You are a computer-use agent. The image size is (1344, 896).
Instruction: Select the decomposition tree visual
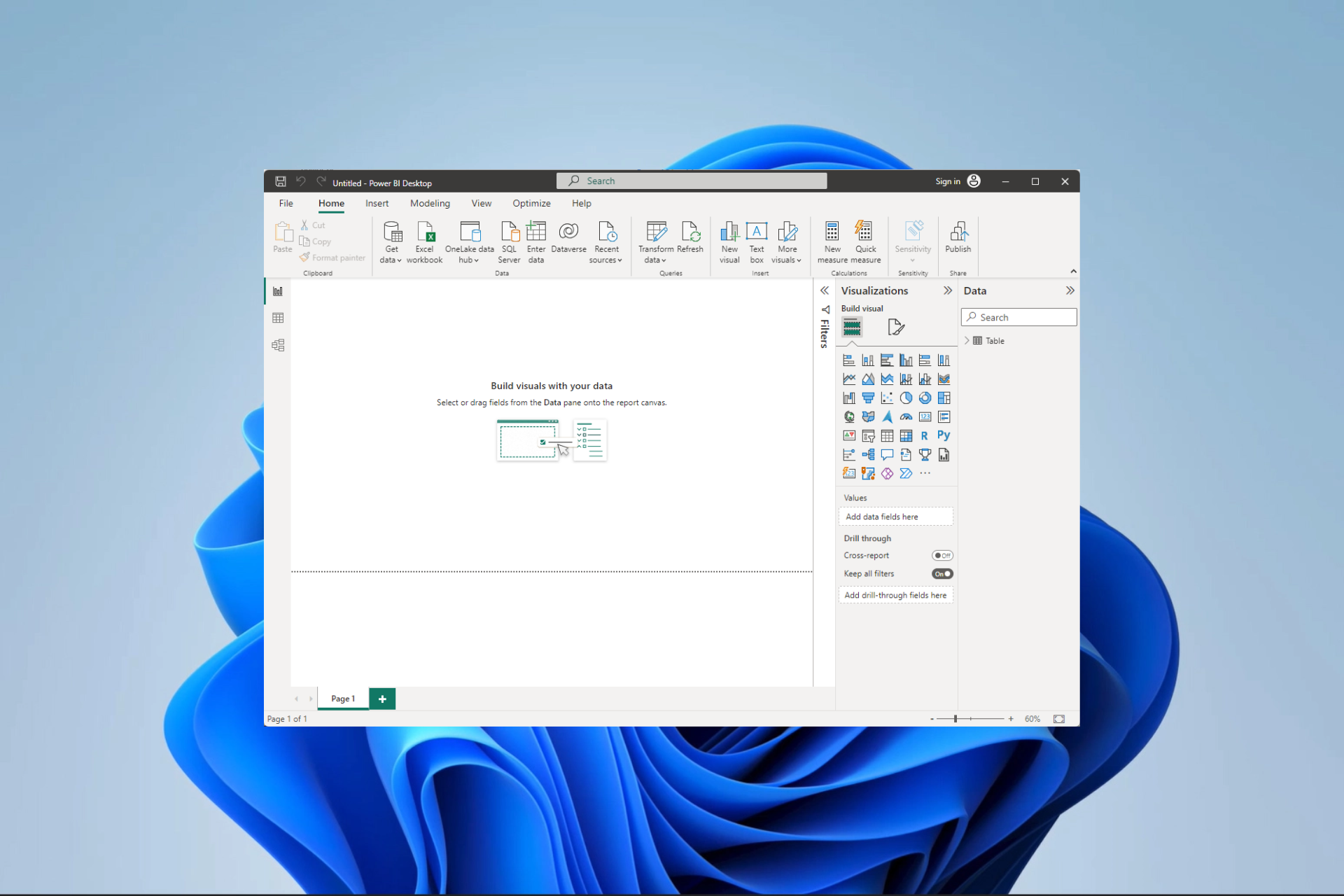pos(868,455)
